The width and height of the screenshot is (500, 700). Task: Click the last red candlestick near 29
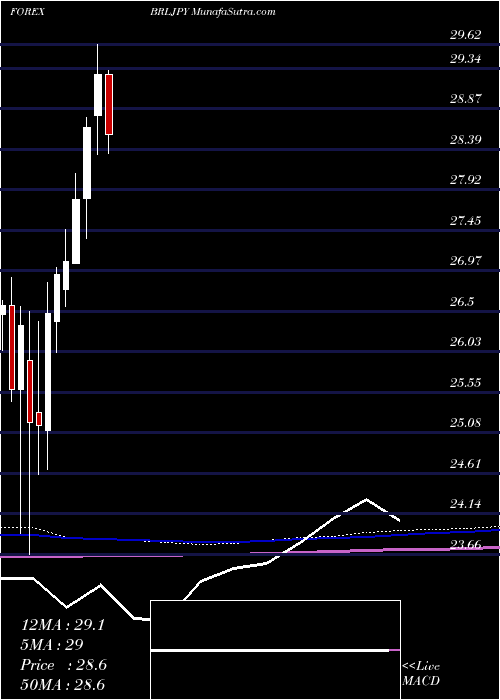tap(109, 104)
